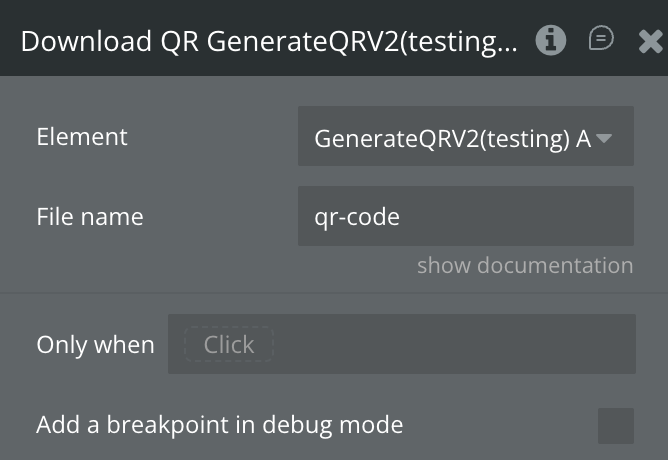Click the Download QR panel title
668x460 pixels.
(x=269, y=41)
